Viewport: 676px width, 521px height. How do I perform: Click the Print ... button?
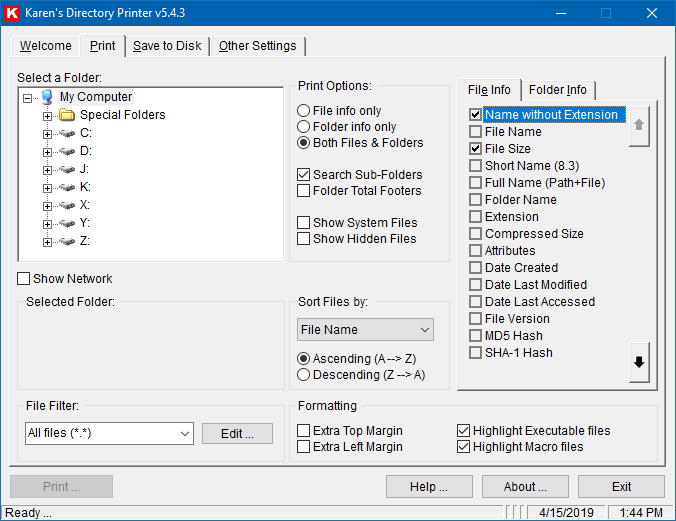point(61,487)
